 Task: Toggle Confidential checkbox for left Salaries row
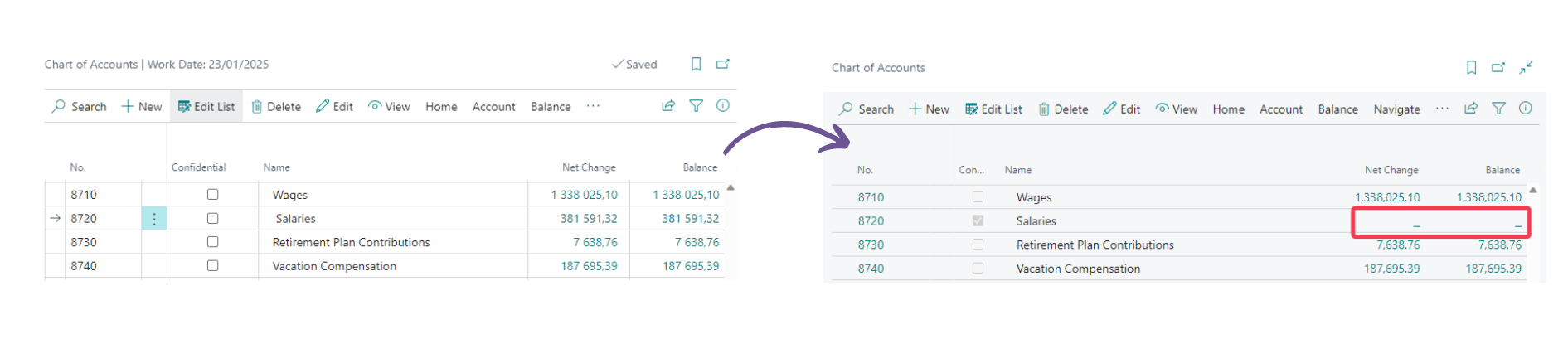(x=213, y=219)
